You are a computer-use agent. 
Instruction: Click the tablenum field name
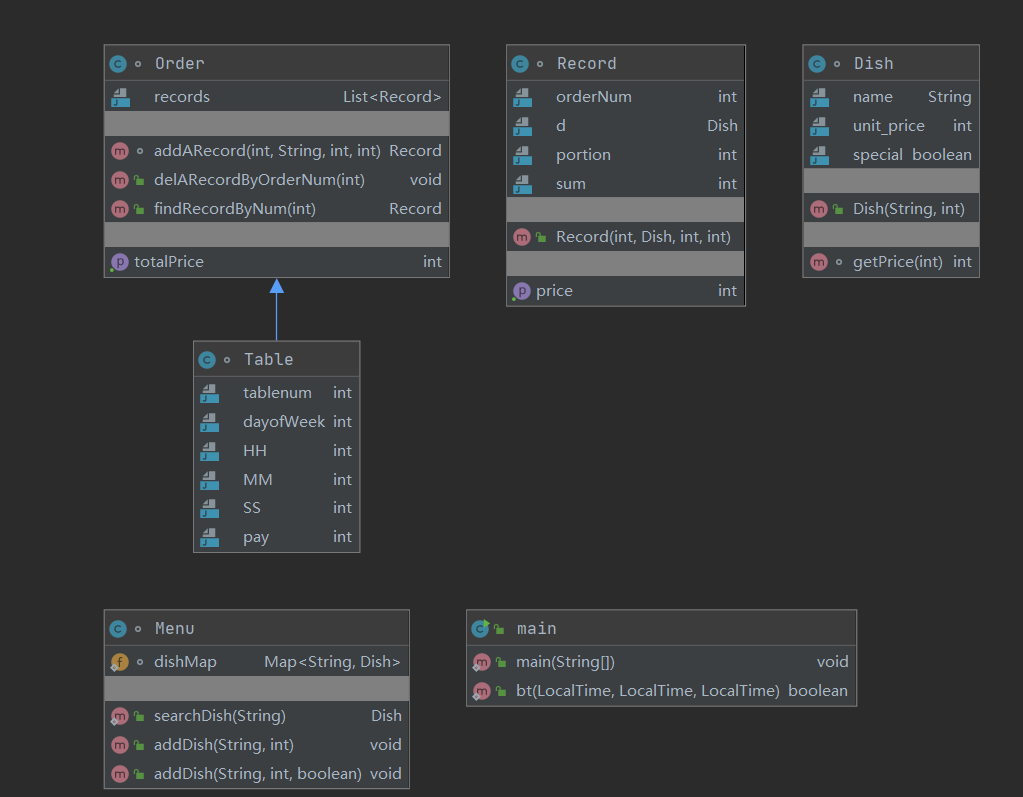277,393
